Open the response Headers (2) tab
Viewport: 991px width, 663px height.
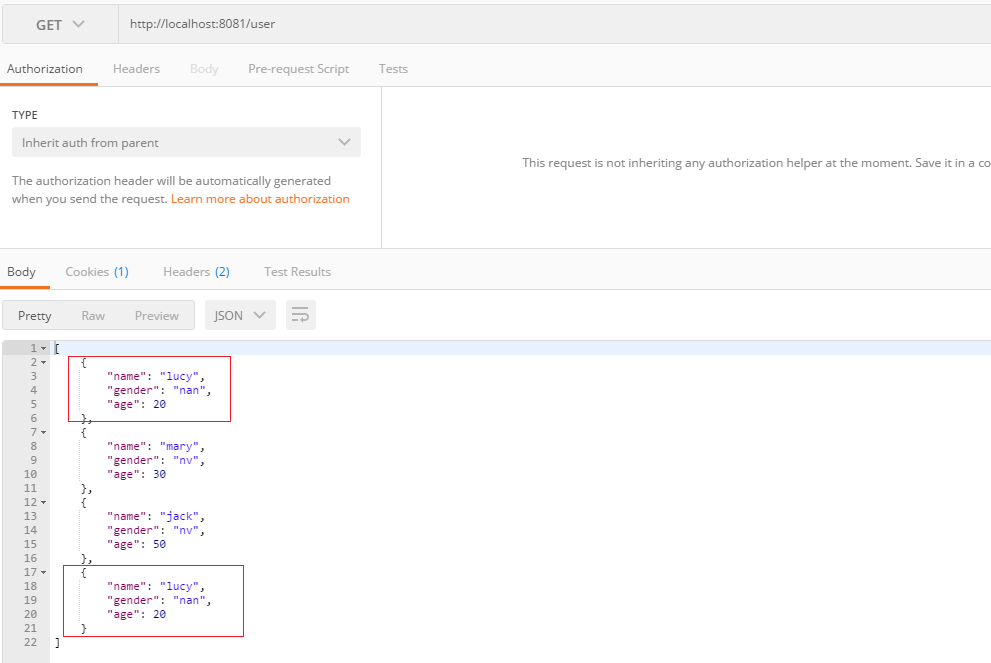click(196, 272)
